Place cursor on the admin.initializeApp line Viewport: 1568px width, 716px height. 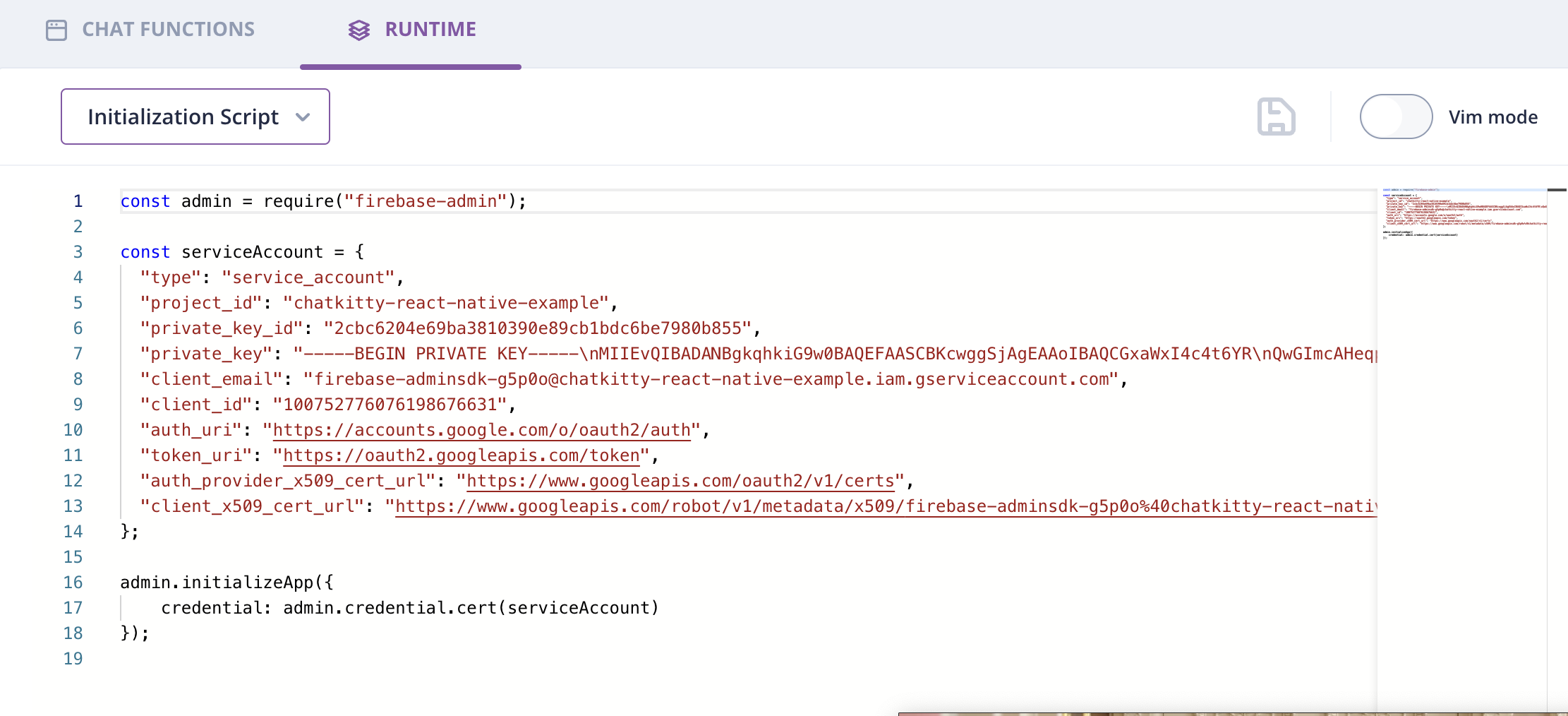coord(227,582)
